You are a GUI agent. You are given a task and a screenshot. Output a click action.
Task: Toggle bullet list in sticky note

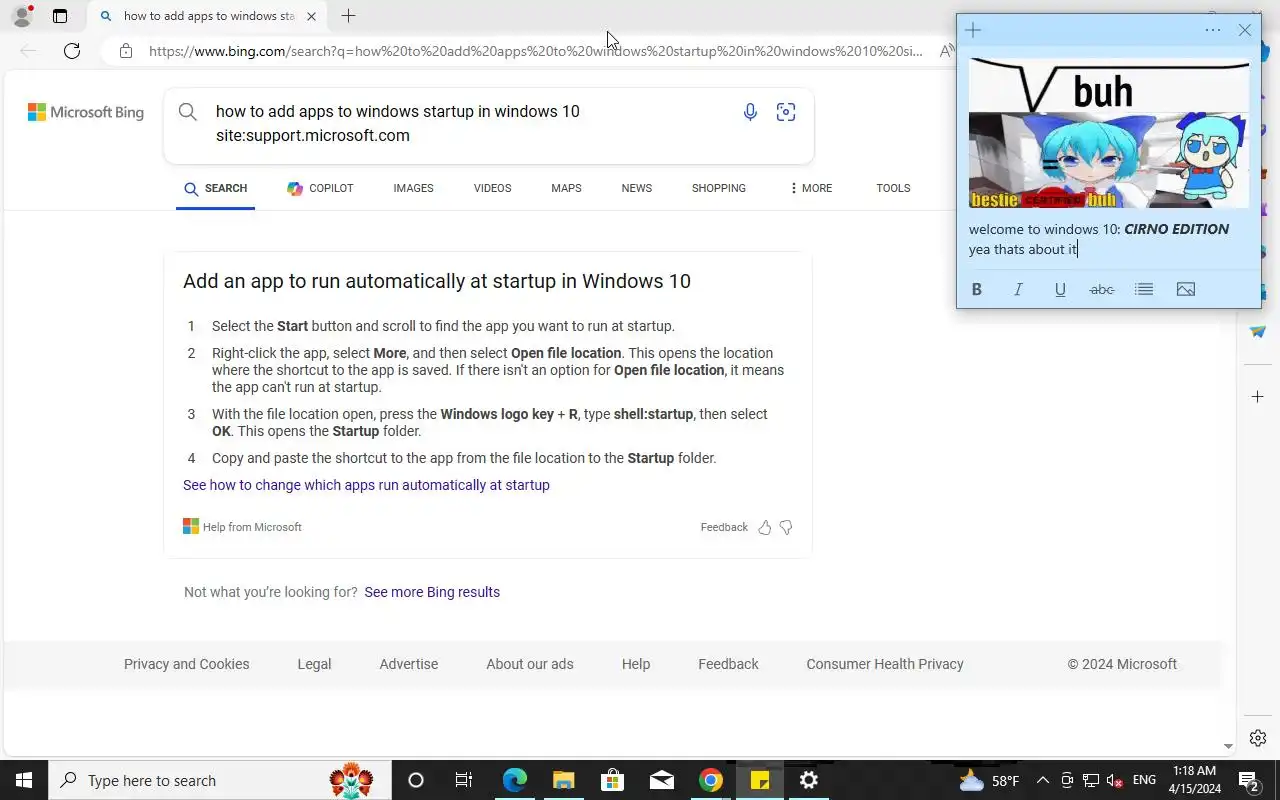pos(1144,289)
